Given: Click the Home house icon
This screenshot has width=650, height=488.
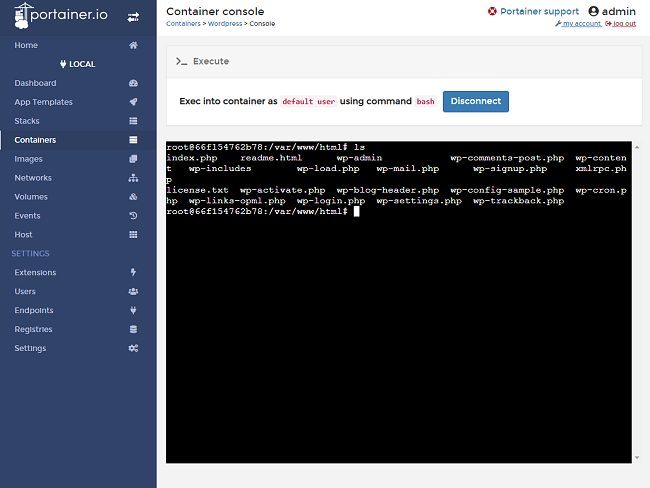Looking at the screenshot, I should click(133, 45).
